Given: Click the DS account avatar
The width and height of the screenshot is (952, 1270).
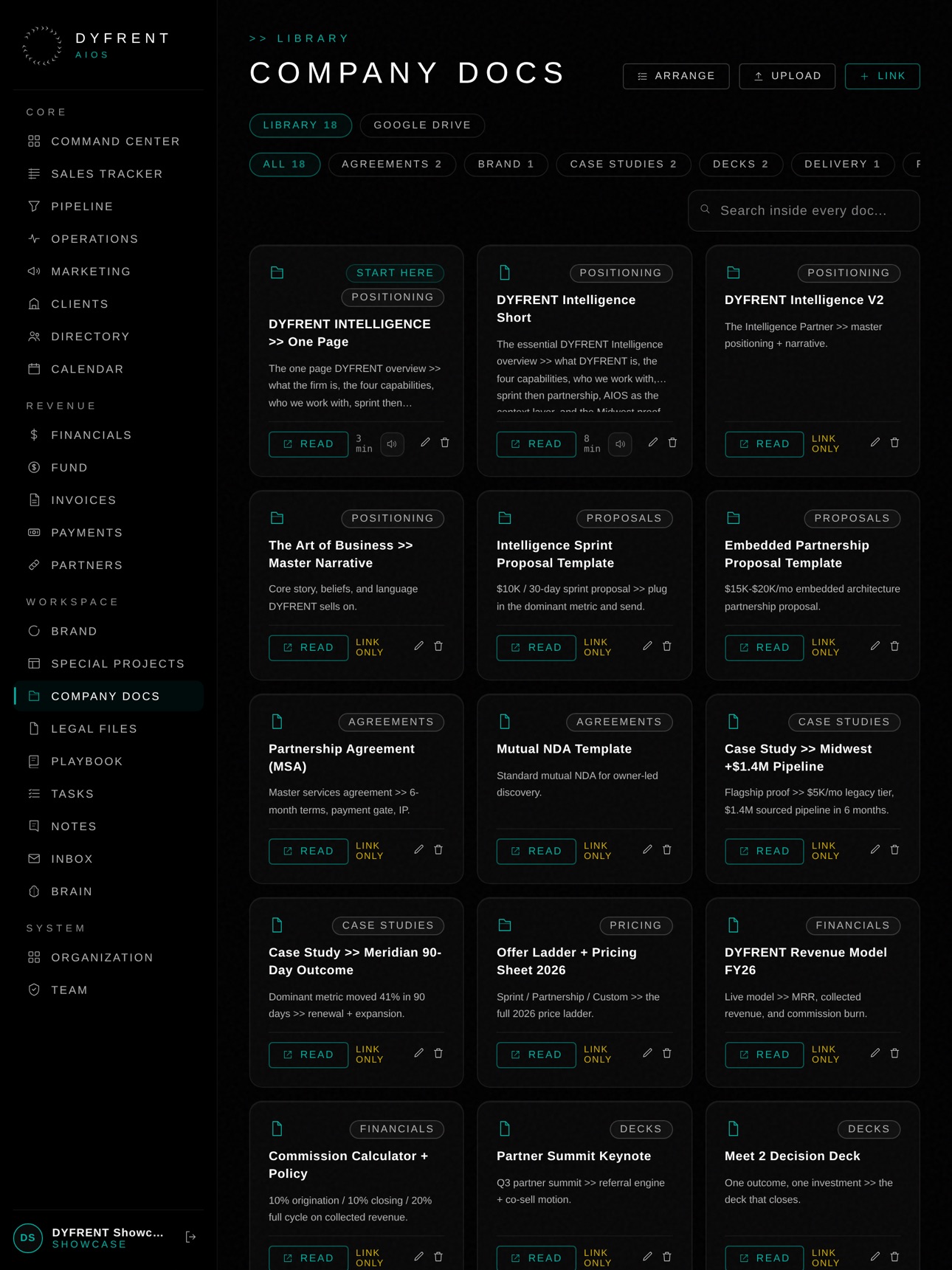Looking at the screenshot, I should (28, 1238).
